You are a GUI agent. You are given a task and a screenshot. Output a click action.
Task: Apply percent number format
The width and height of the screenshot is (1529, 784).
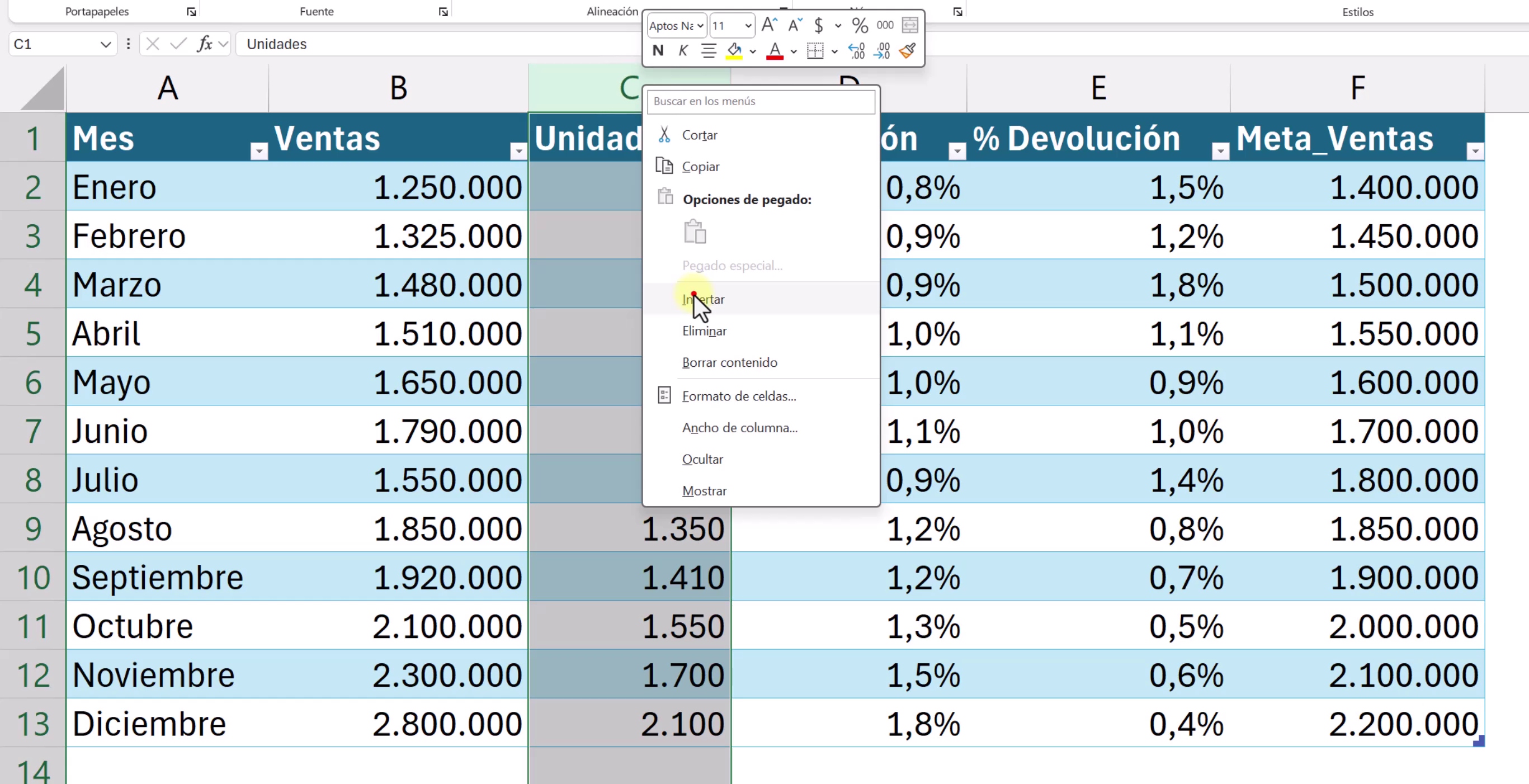(860, 26)
